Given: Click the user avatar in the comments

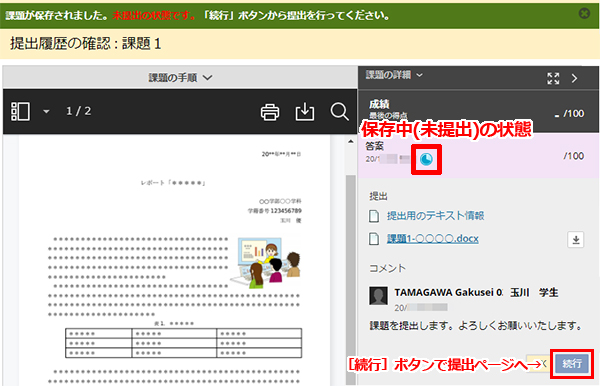Looking at the screenshot, I should (x=378, y=296).
